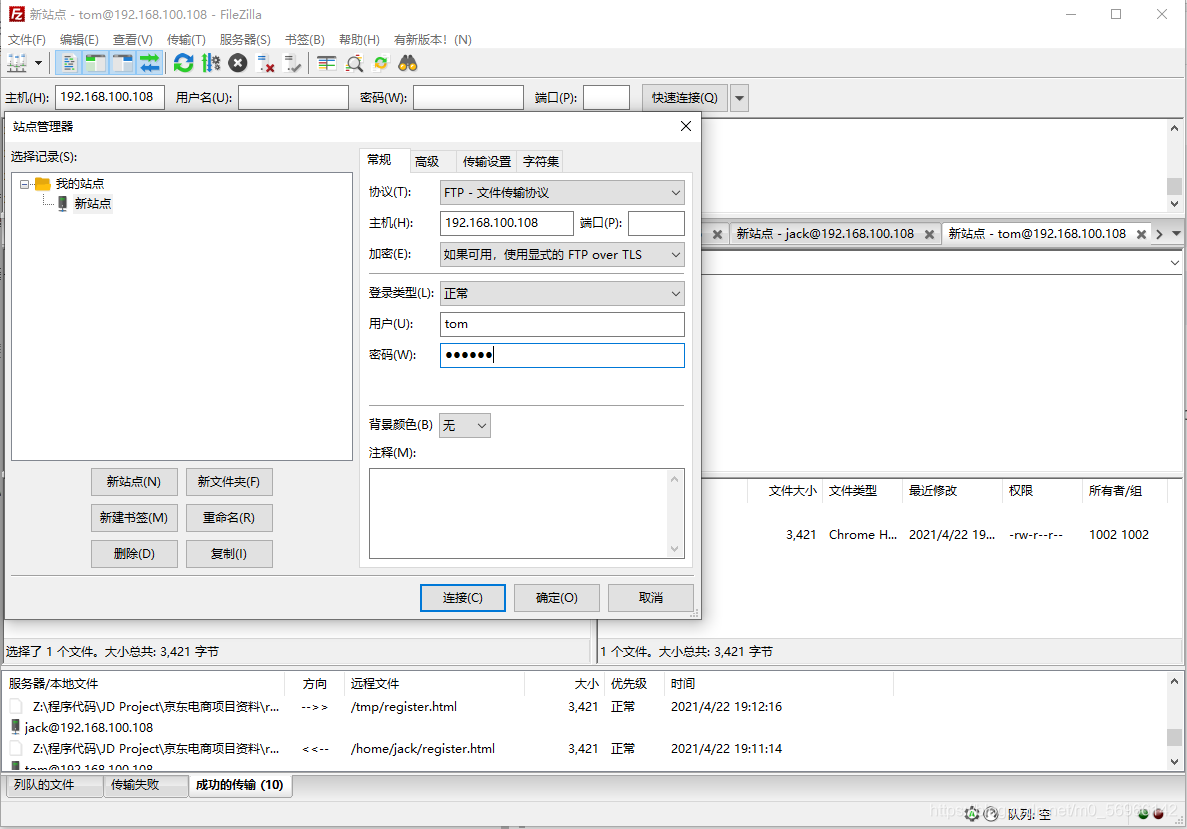Click the FileZilla logo in title bar
Screen dimensions: 1187x829
click(x=17, y=14)
